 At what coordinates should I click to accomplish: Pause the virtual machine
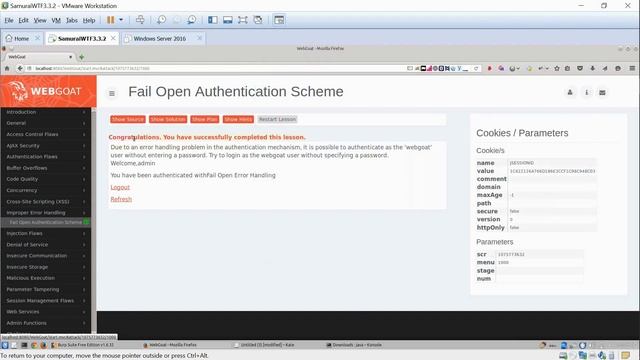110,20
